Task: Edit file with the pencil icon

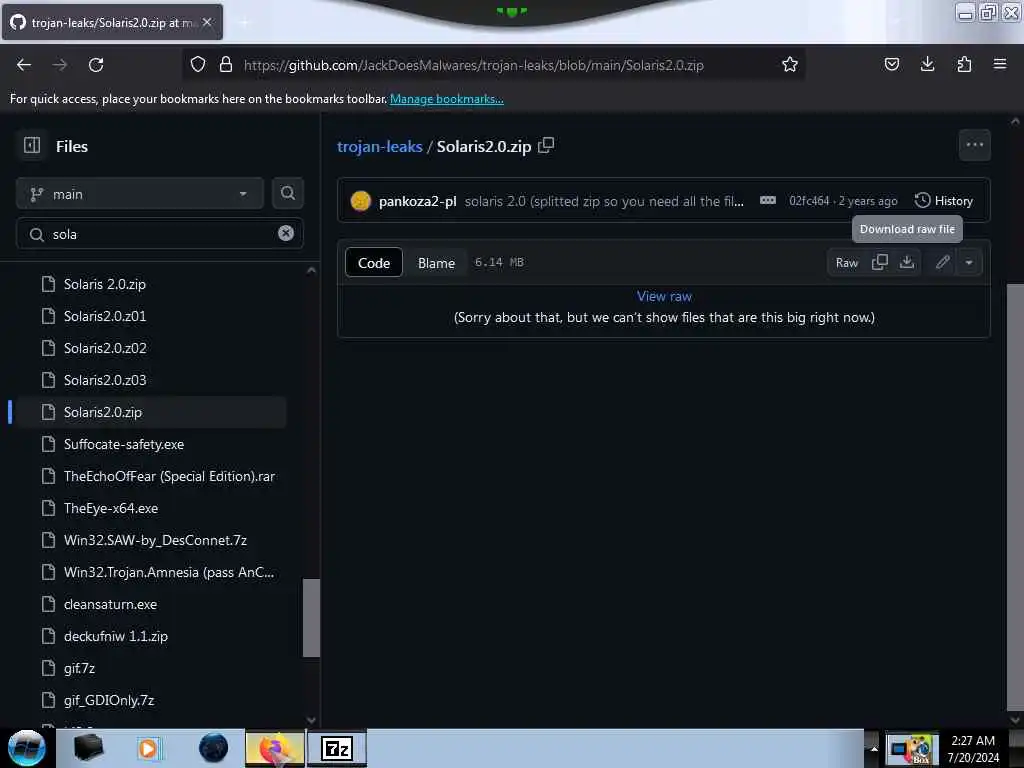Action: click(942, 263)
